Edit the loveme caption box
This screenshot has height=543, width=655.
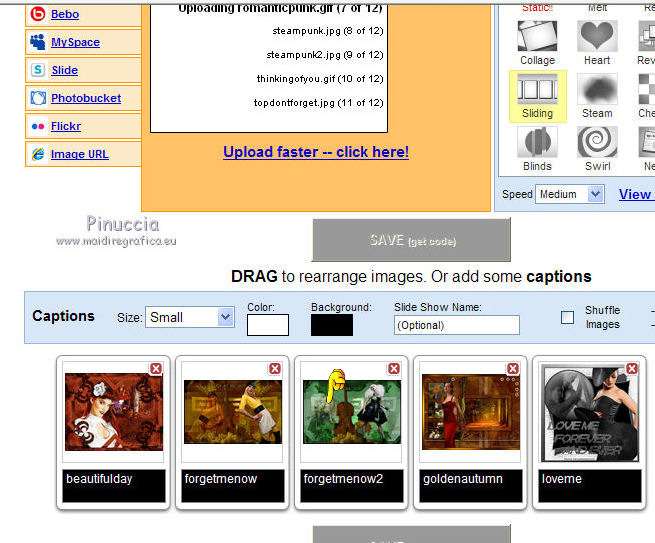coord(589,486)
